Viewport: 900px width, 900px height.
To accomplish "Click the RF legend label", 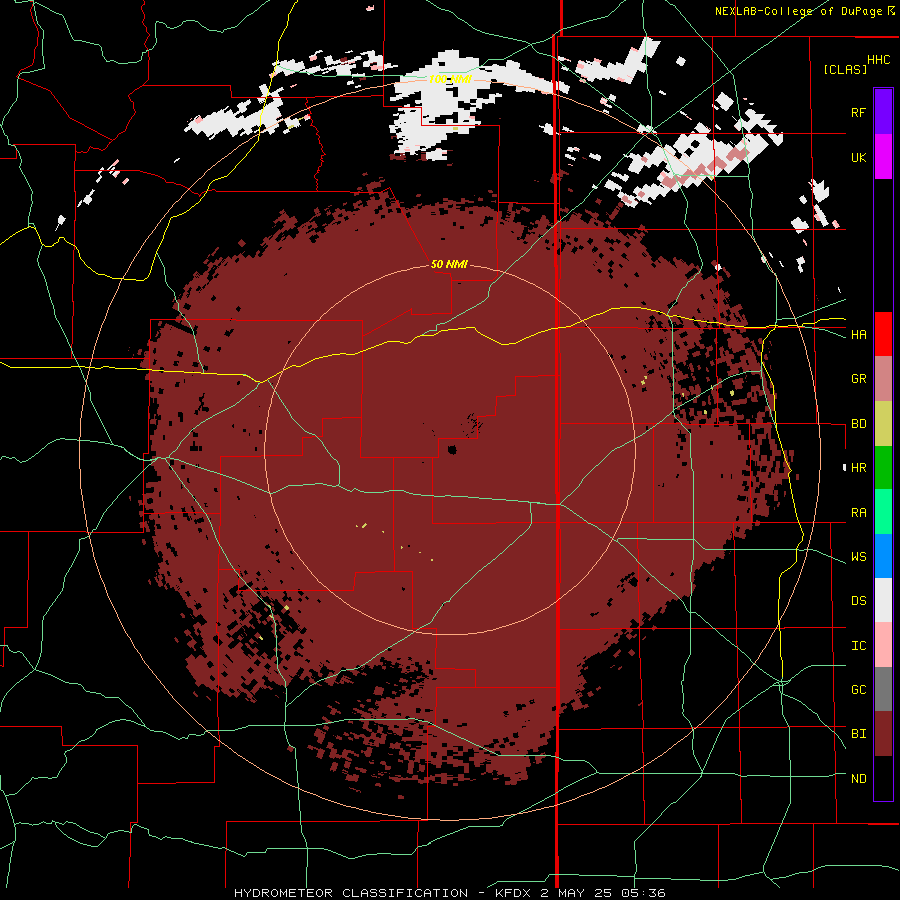I will (x=858, y=112).
